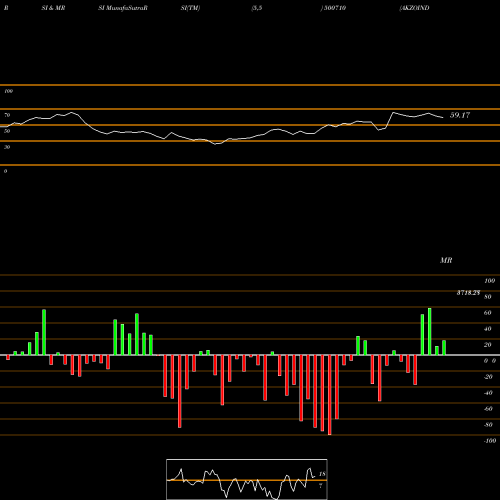Viewport: 500px width, 500px height.
Task: Click the RSI axis label 100
Action: pyautogui.click(x=8, y=91)
